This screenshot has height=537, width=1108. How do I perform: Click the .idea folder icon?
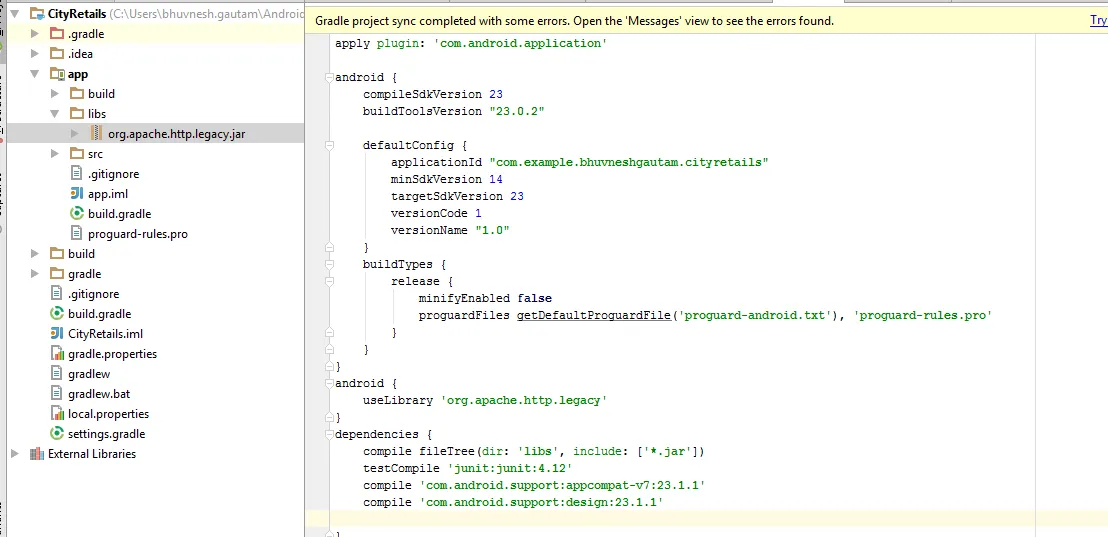pyautogui.click(x=57, y=53)
